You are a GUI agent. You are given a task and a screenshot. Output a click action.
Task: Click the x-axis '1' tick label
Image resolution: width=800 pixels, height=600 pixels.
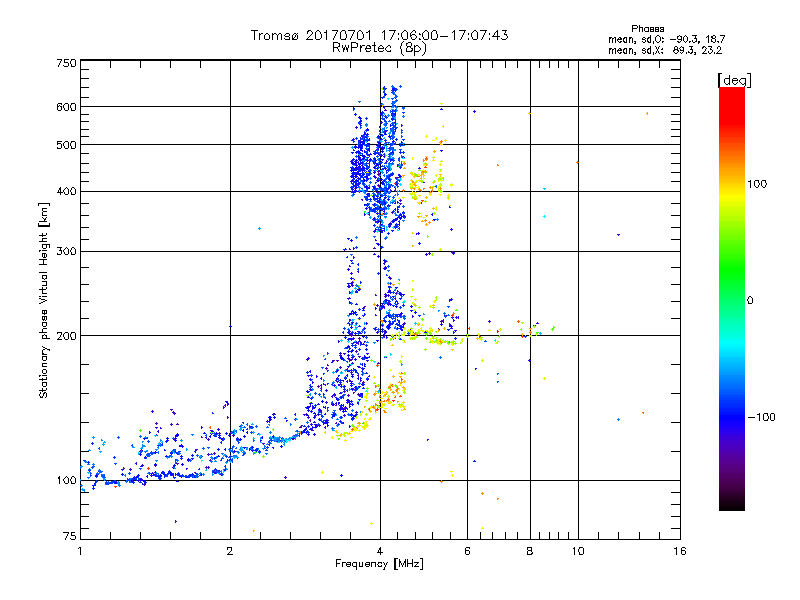click(x=80, y=551)
